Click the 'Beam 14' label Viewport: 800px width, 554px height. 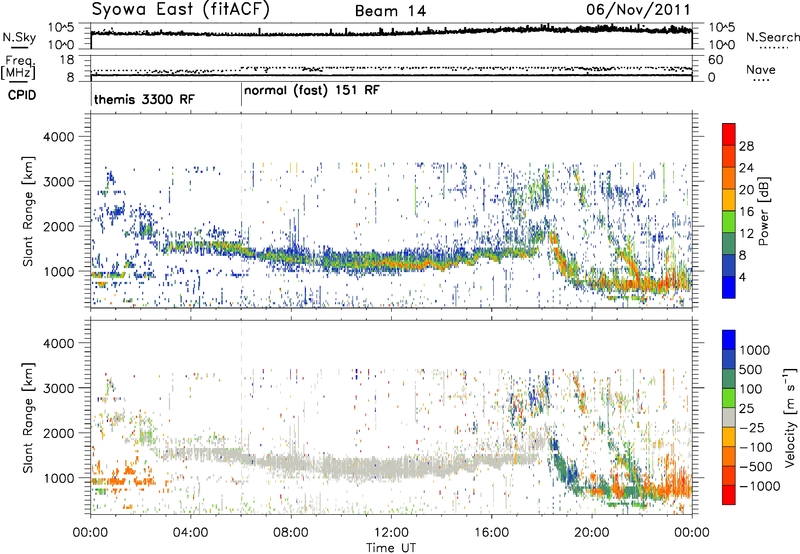coord(390,11)
